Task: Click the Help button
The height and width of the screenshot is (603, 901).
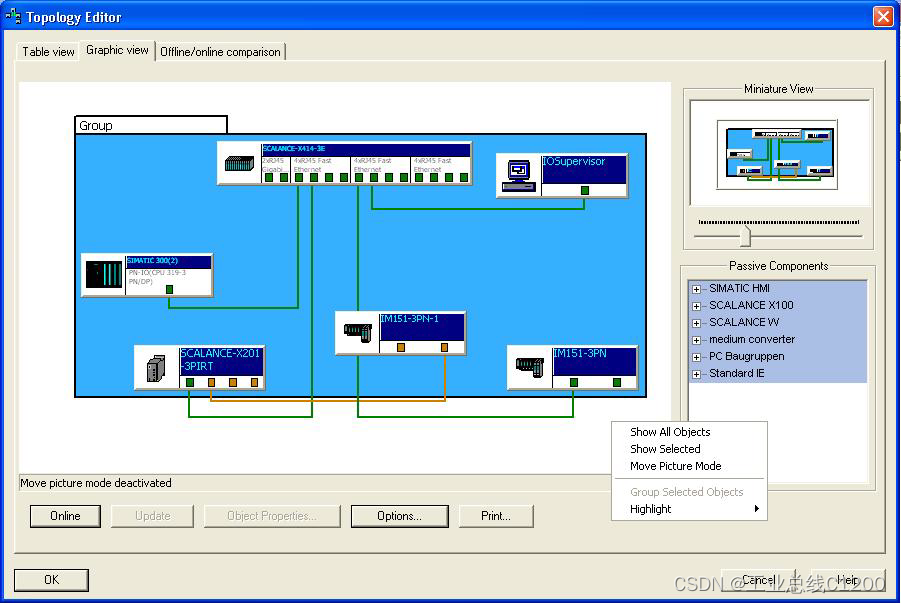Action: 848,579
